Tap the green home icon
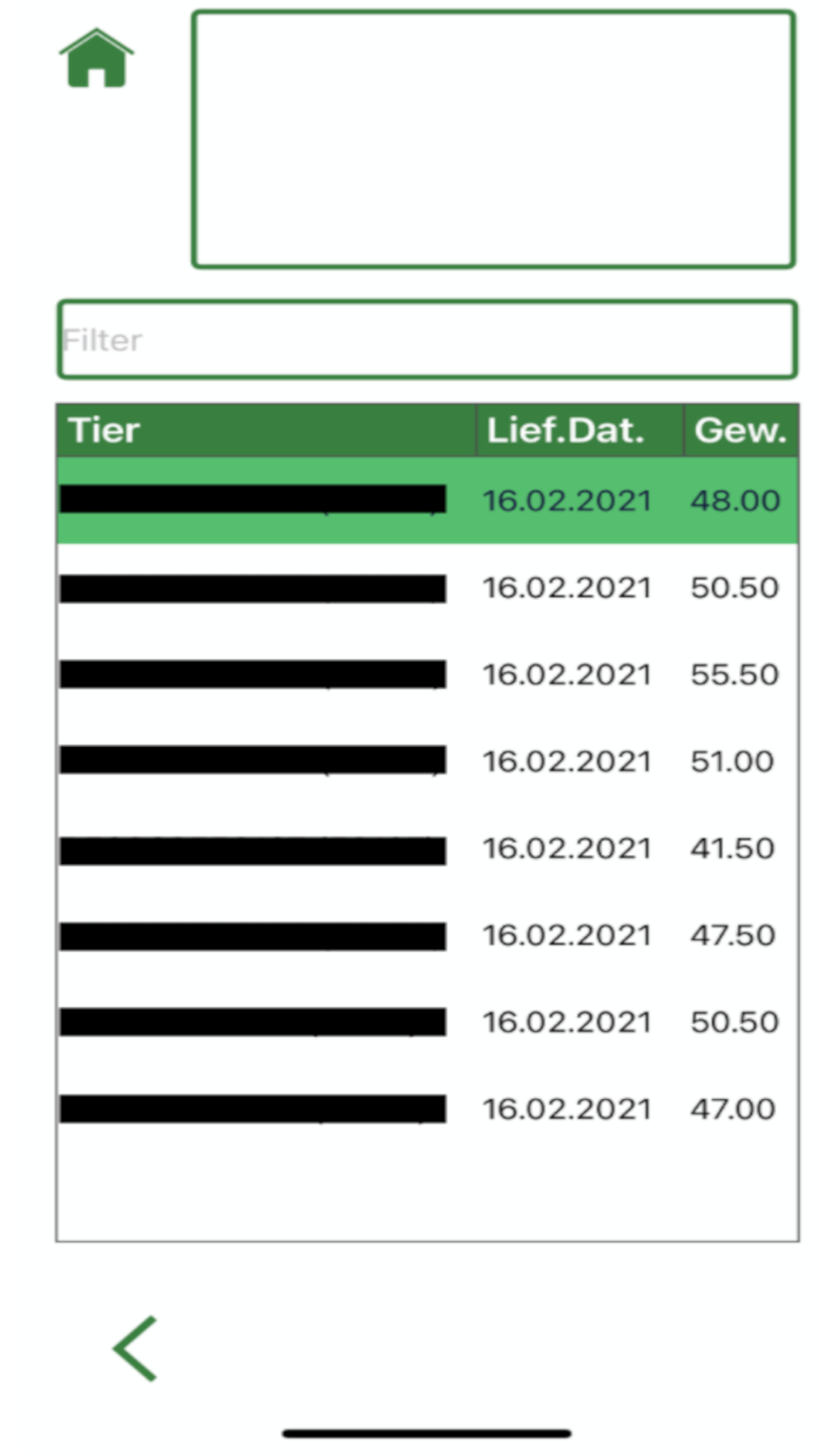The image size is (819, 1456). coord(97,59)
